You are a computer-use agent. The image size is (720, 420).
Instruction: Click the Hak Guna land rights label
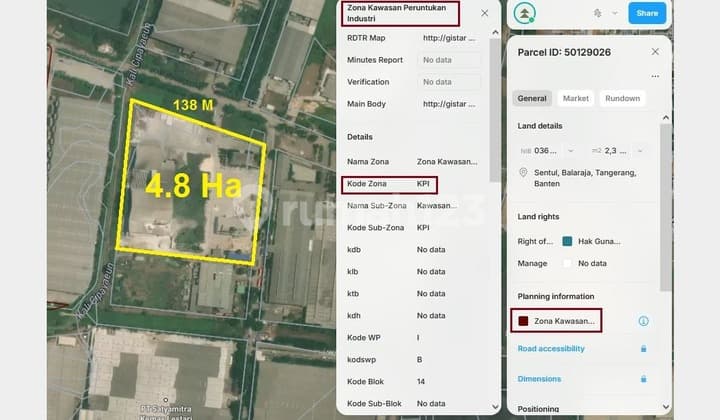tap(599, 241)
